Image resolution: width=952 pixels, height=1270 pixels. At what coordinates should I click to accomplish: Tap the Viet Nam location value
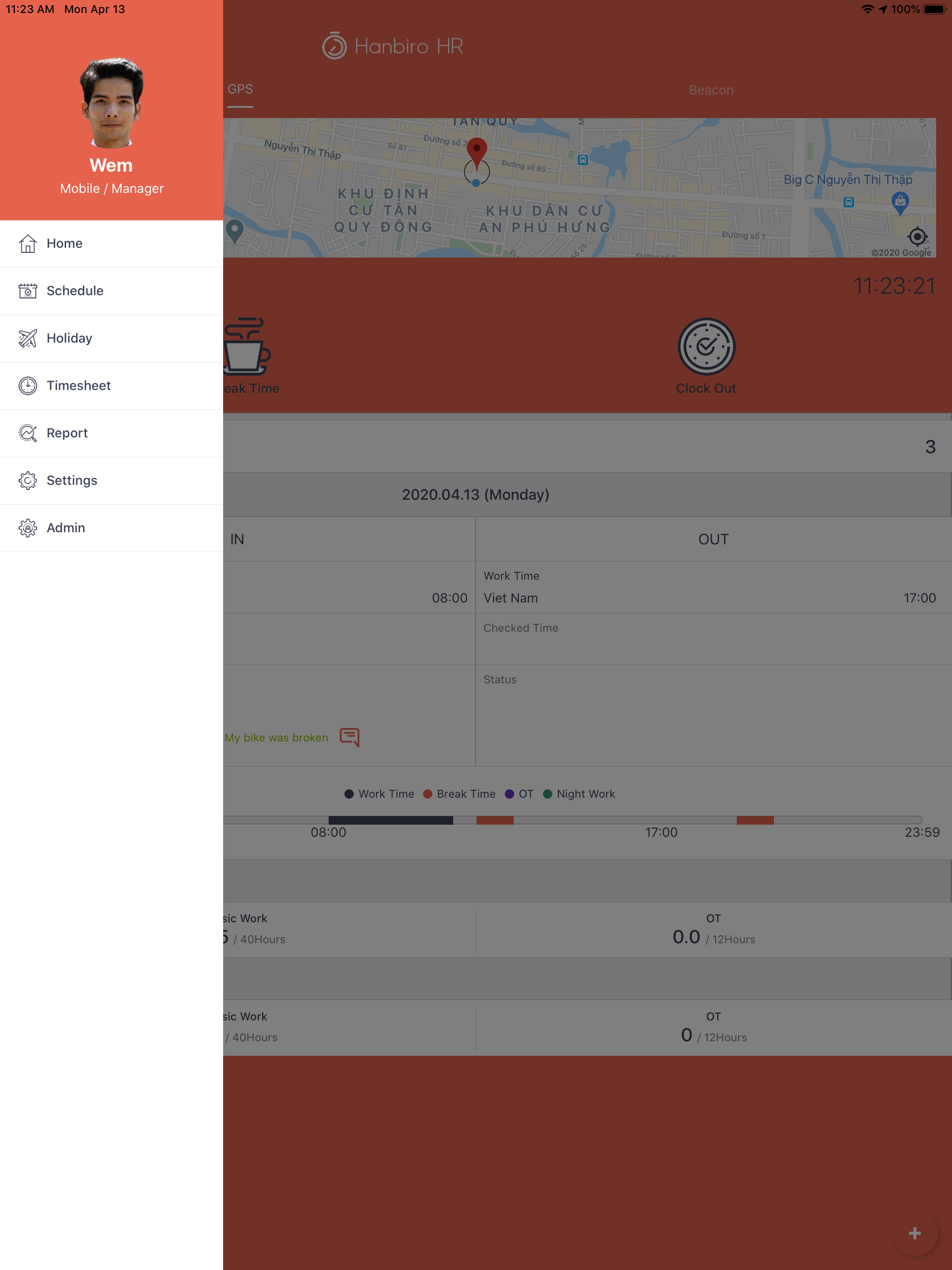(510, 598)
